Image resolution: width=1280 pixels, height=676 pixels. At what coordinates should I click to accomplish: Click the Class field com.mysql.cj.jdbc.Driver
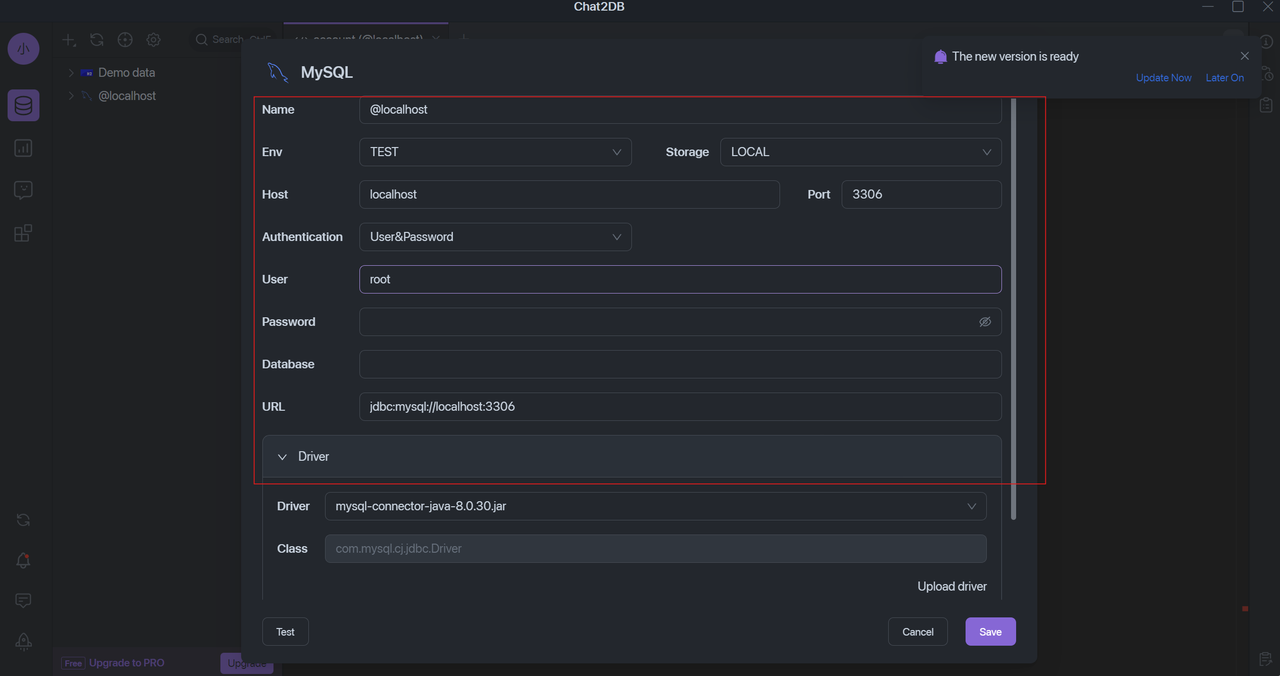655,548
